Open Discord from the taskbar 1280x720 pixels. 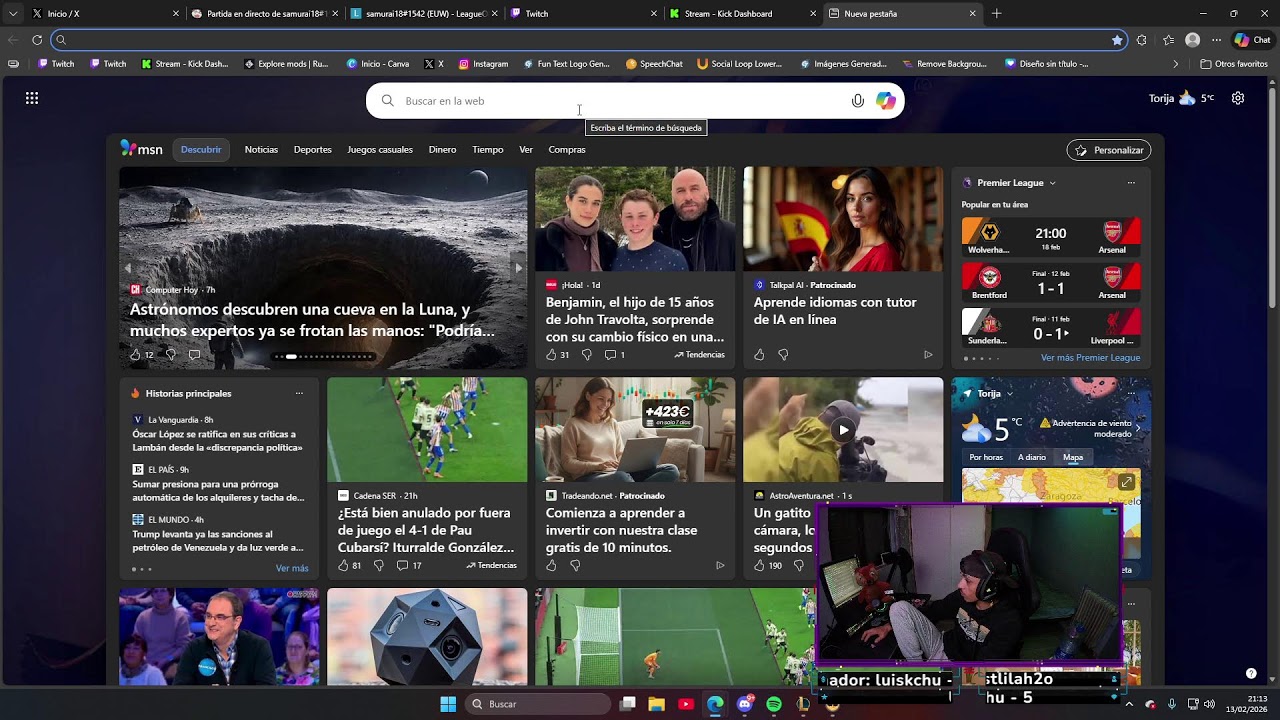coord(744,704)
